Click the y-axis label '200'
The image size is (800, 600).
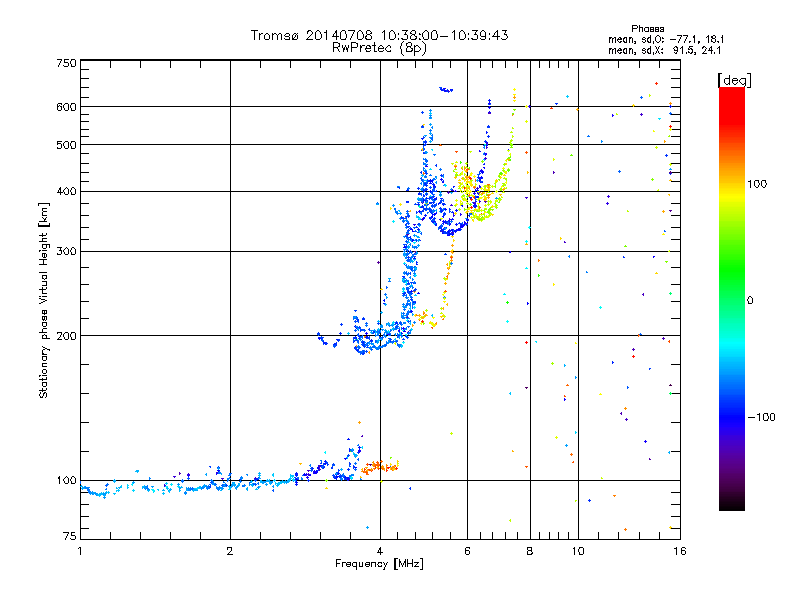point(66,336)
